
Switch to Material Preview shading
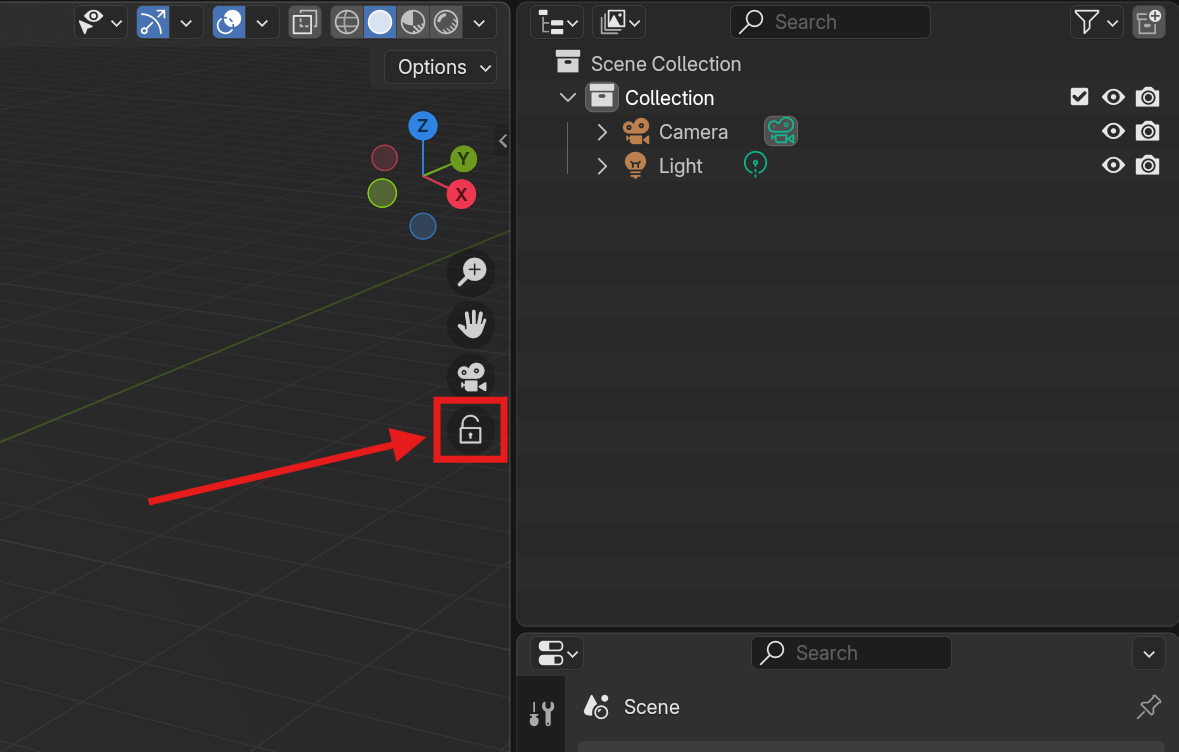click(413, 23)
